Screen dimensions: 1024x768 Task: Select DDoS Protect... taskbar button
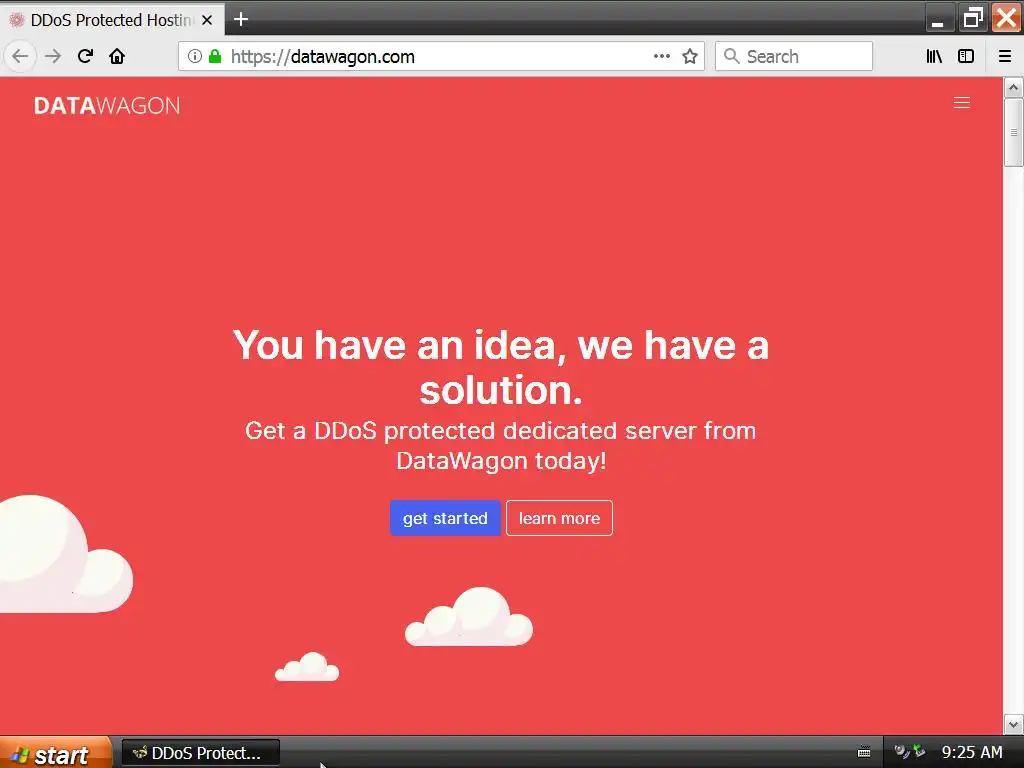(x=200, y=753)
